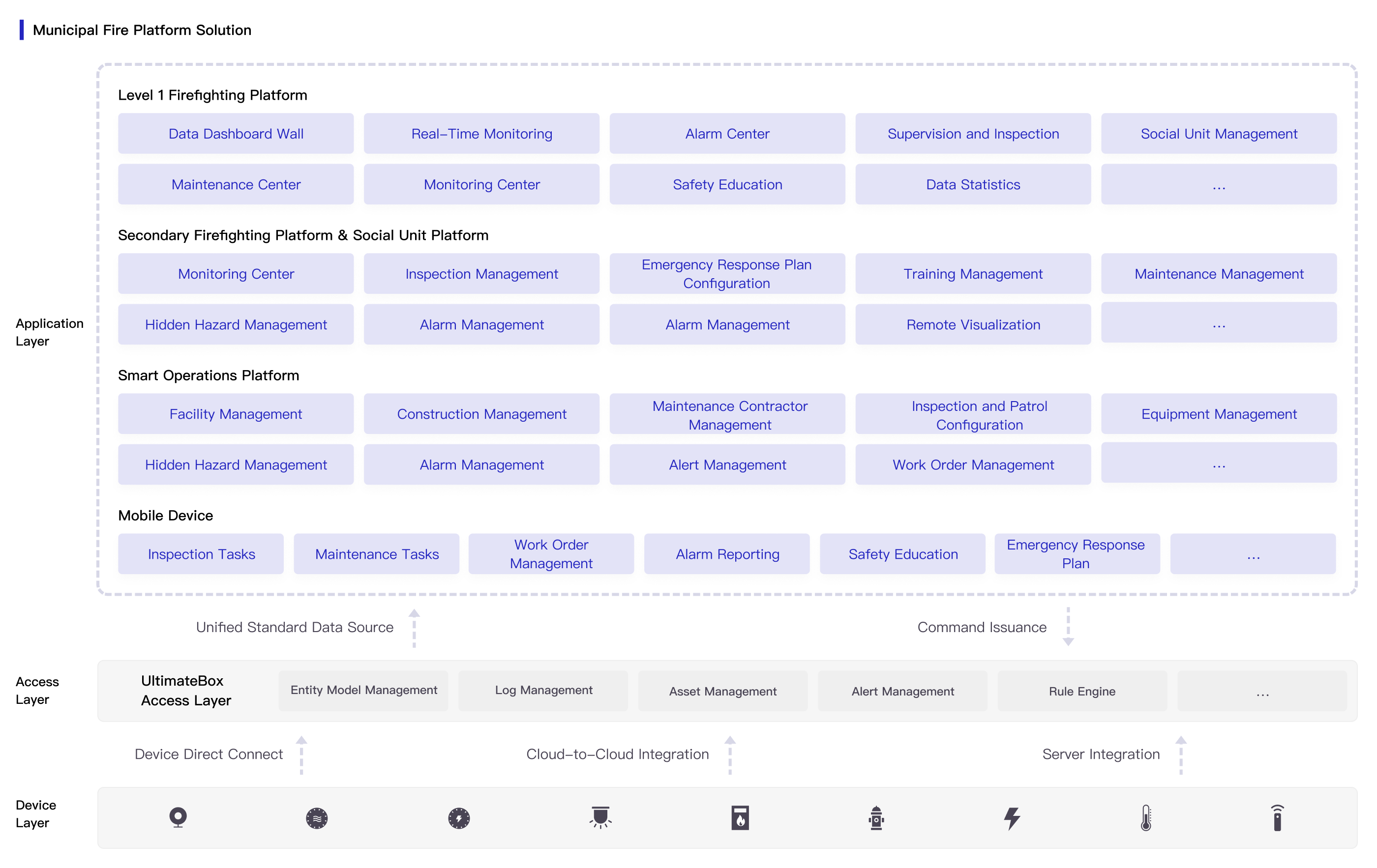Click the Work Order Management mobile module
The height and width of the screenshot is (868, 1377).
[x=551, y=553]
